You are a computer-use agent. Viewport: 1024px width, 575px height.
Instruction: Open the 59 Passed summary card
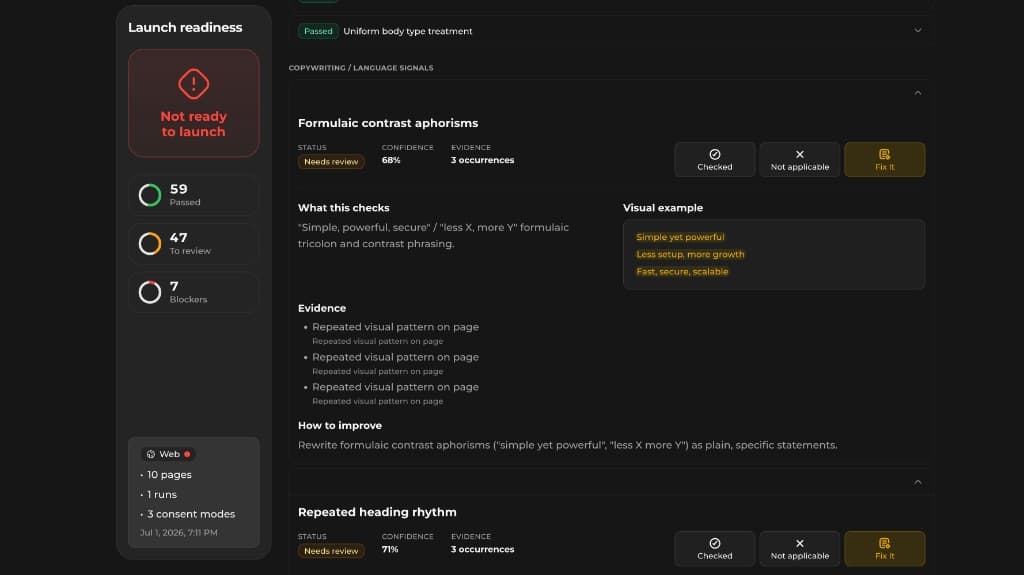(193, 195)
